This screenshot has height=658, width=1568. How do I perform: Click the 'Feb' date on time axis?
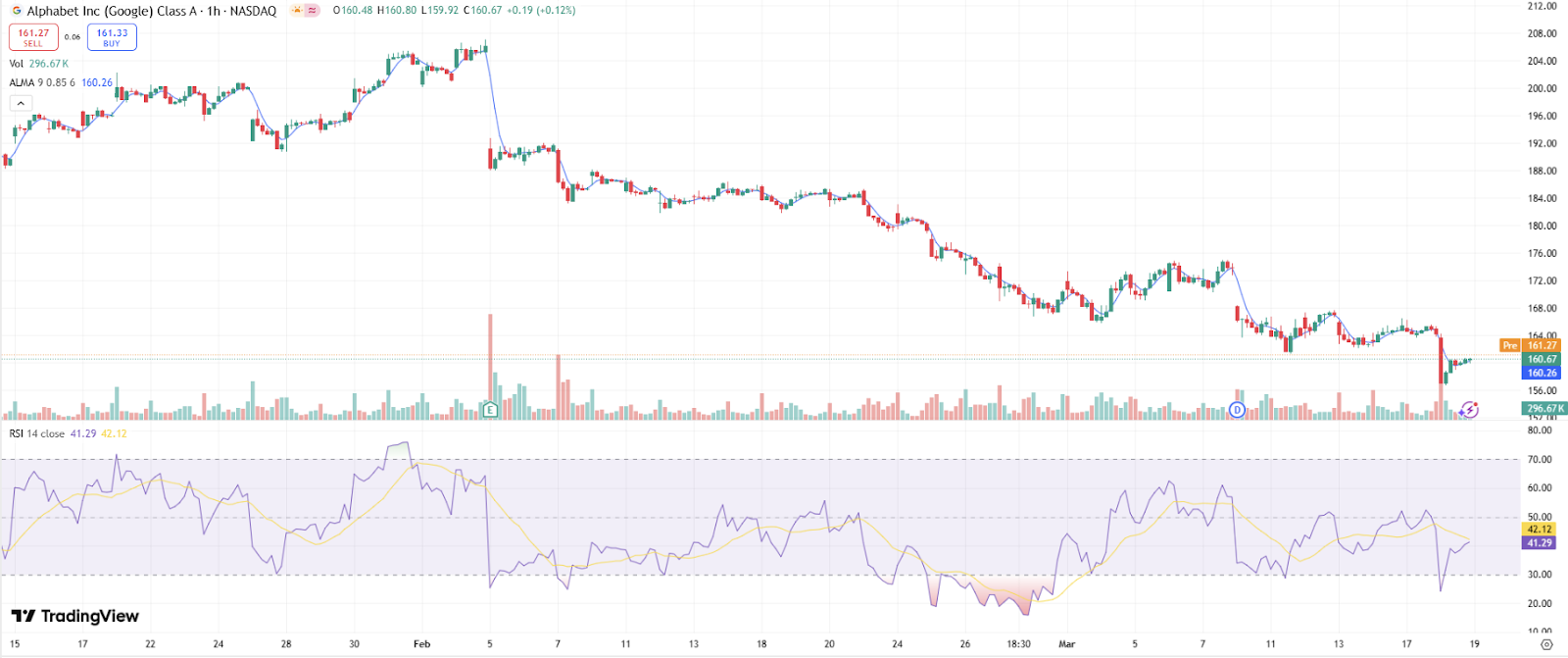coord(421,644)
